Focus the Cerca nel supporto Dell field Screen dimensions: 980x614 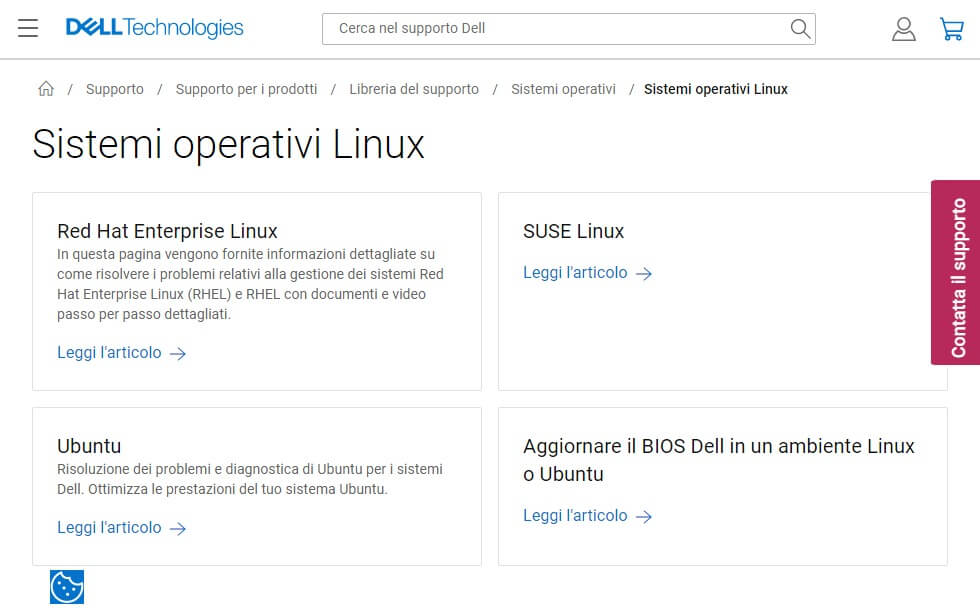tap(569, 29)
